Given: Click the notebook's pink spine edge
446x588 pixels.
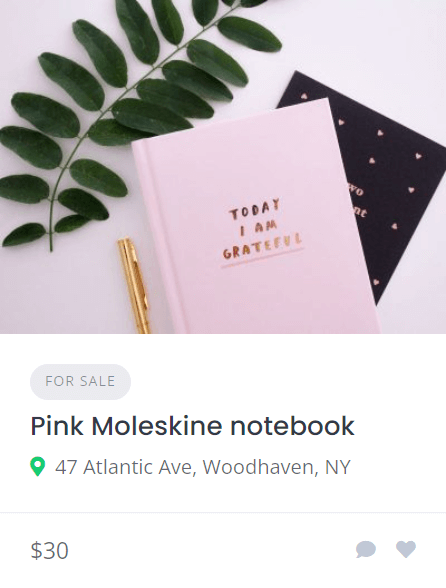Looking at the screenshot, I should (x=159, y=236).
